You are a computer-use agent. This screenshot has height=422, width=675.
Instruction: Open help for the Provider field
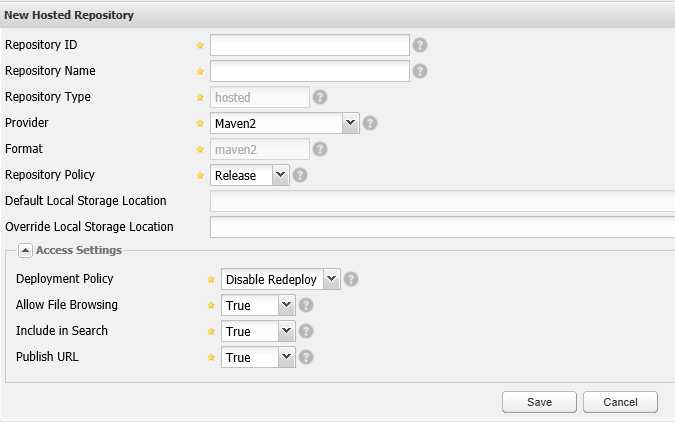pyautogui.click(x=370, y=123)
